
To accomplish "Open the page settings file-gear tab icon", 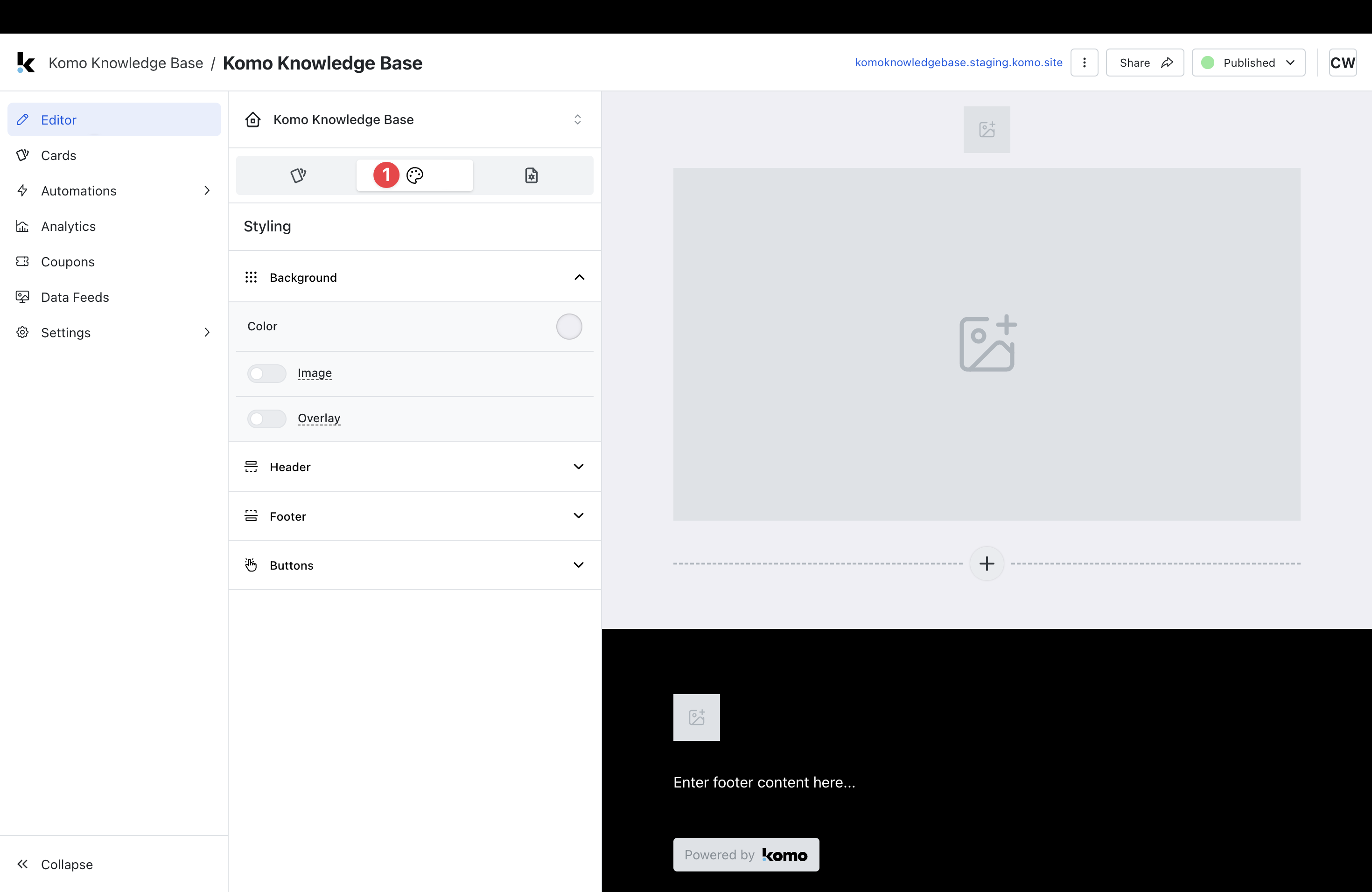I will click(x=531, y=175).
